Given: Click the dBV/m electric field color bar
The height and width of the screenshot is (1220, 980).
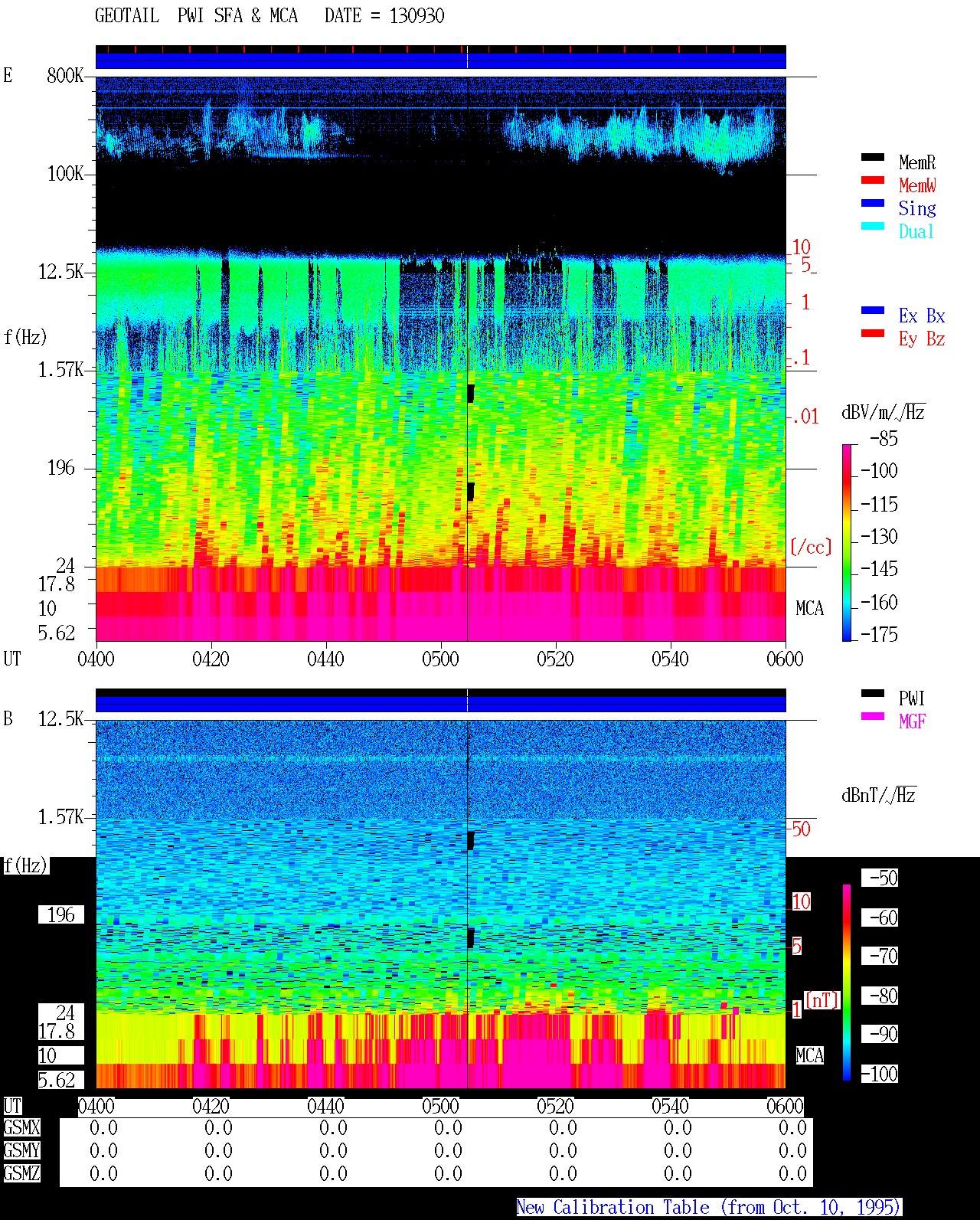Looking at the screenshot, I should coord(847,542).
